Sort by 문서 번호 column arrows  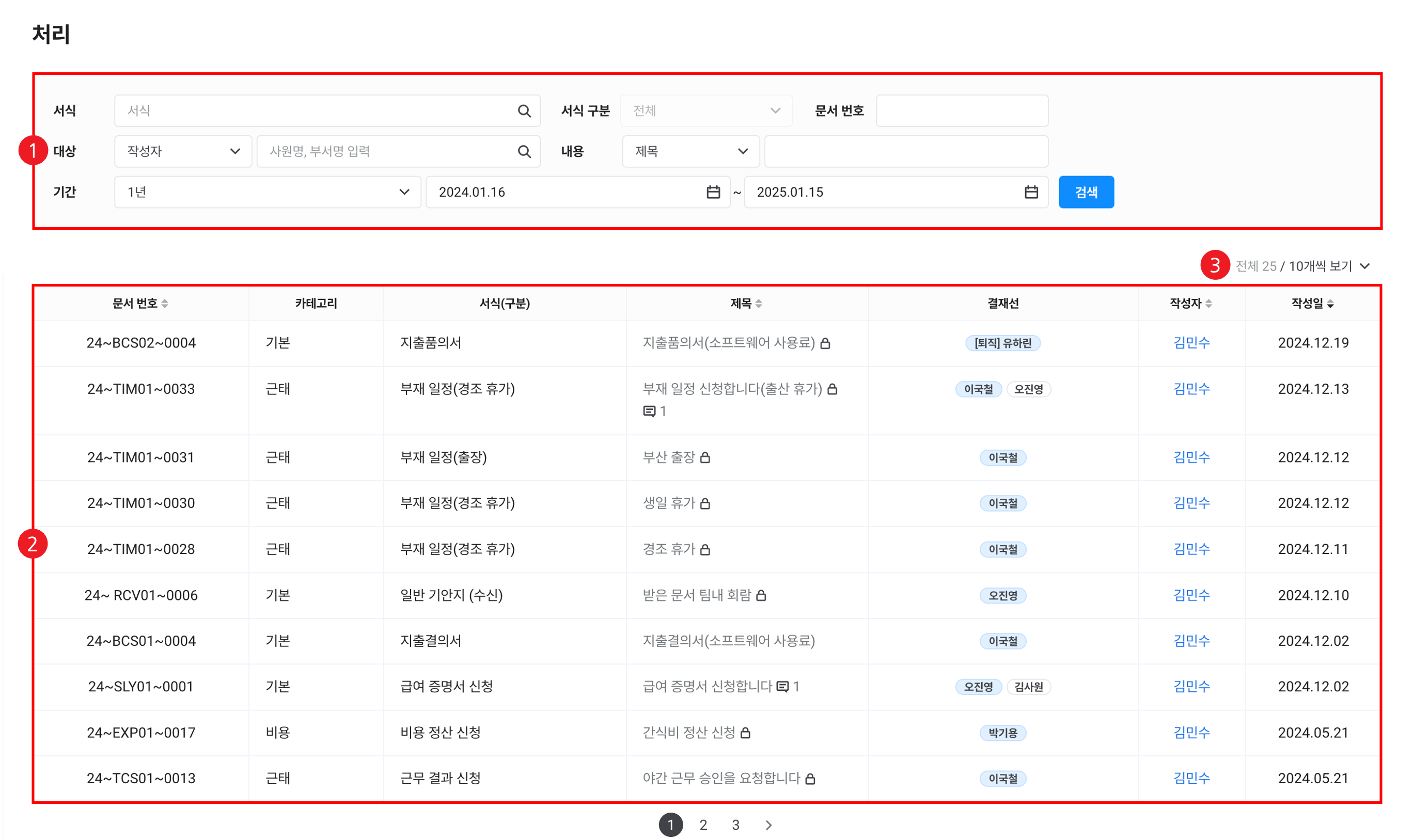pyautogui.click(x=165, y=304)
